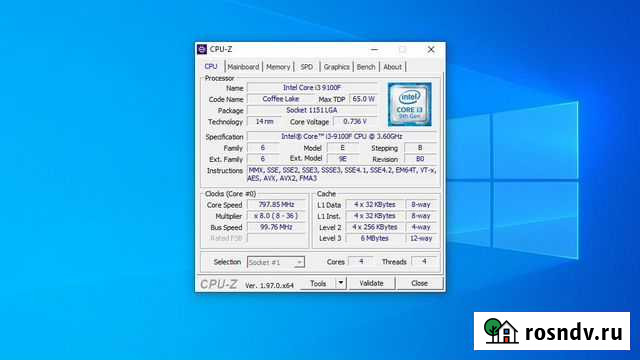Click the Validate button
Screen dimensions: 640x360
pyautogui.click(x=371, y=283)
